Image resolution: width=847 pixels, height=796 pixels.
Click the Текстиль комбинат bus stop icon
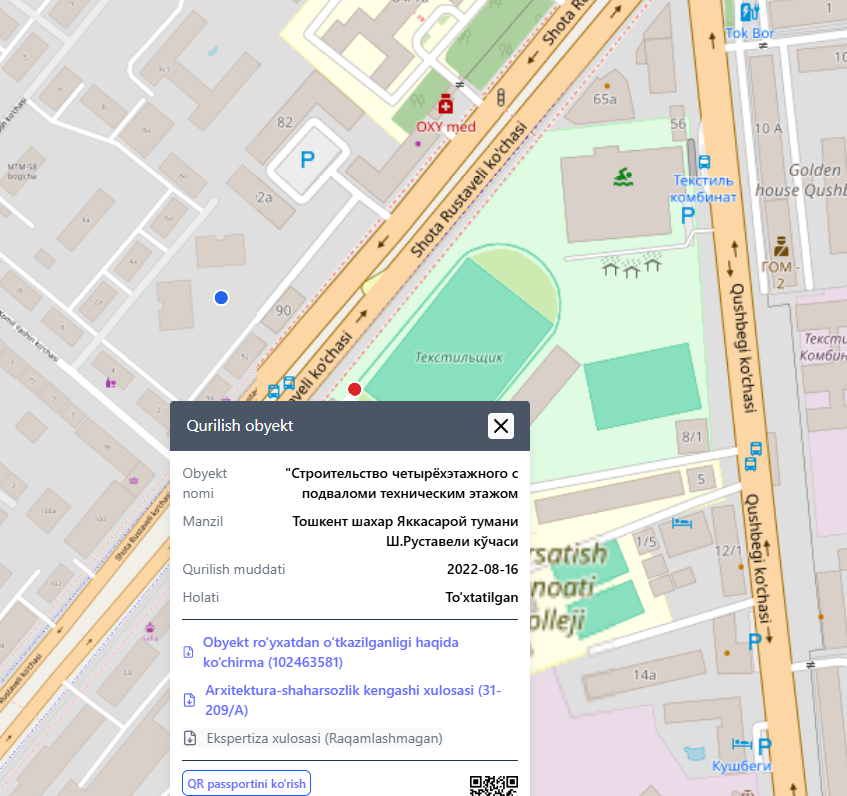704,162
